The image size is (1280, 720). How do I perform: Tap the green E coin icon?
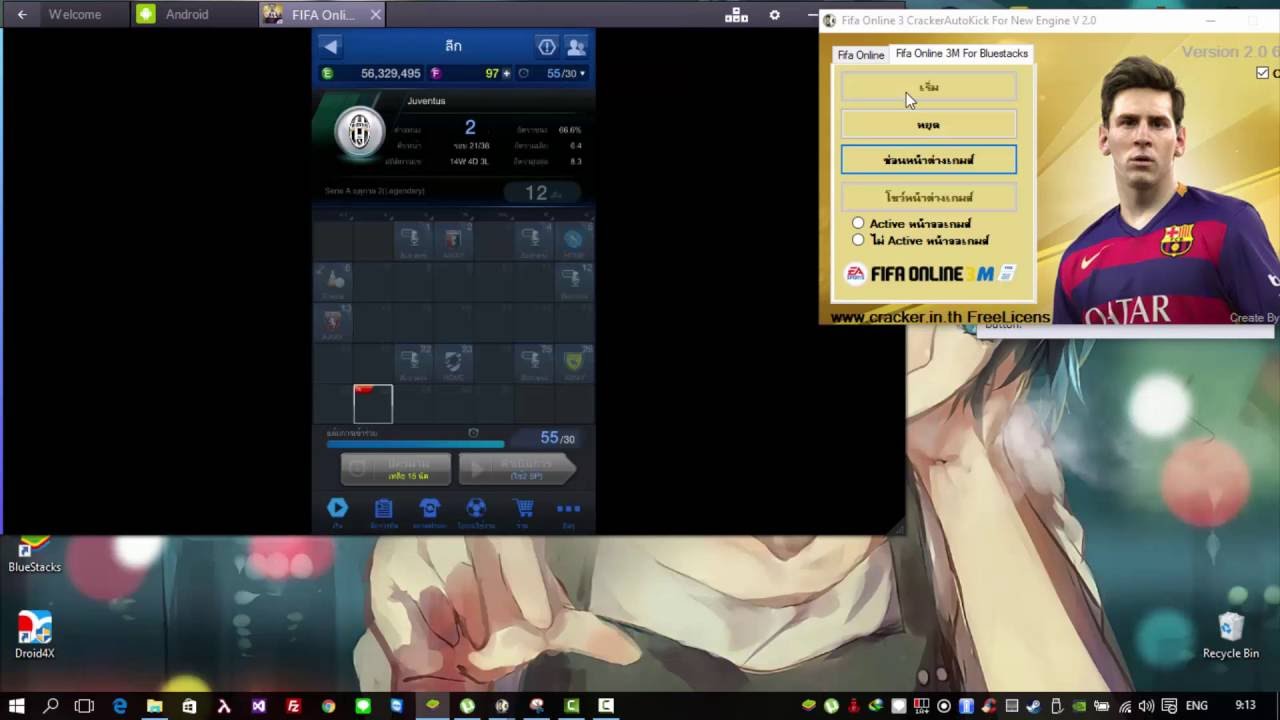coord(327,73)
